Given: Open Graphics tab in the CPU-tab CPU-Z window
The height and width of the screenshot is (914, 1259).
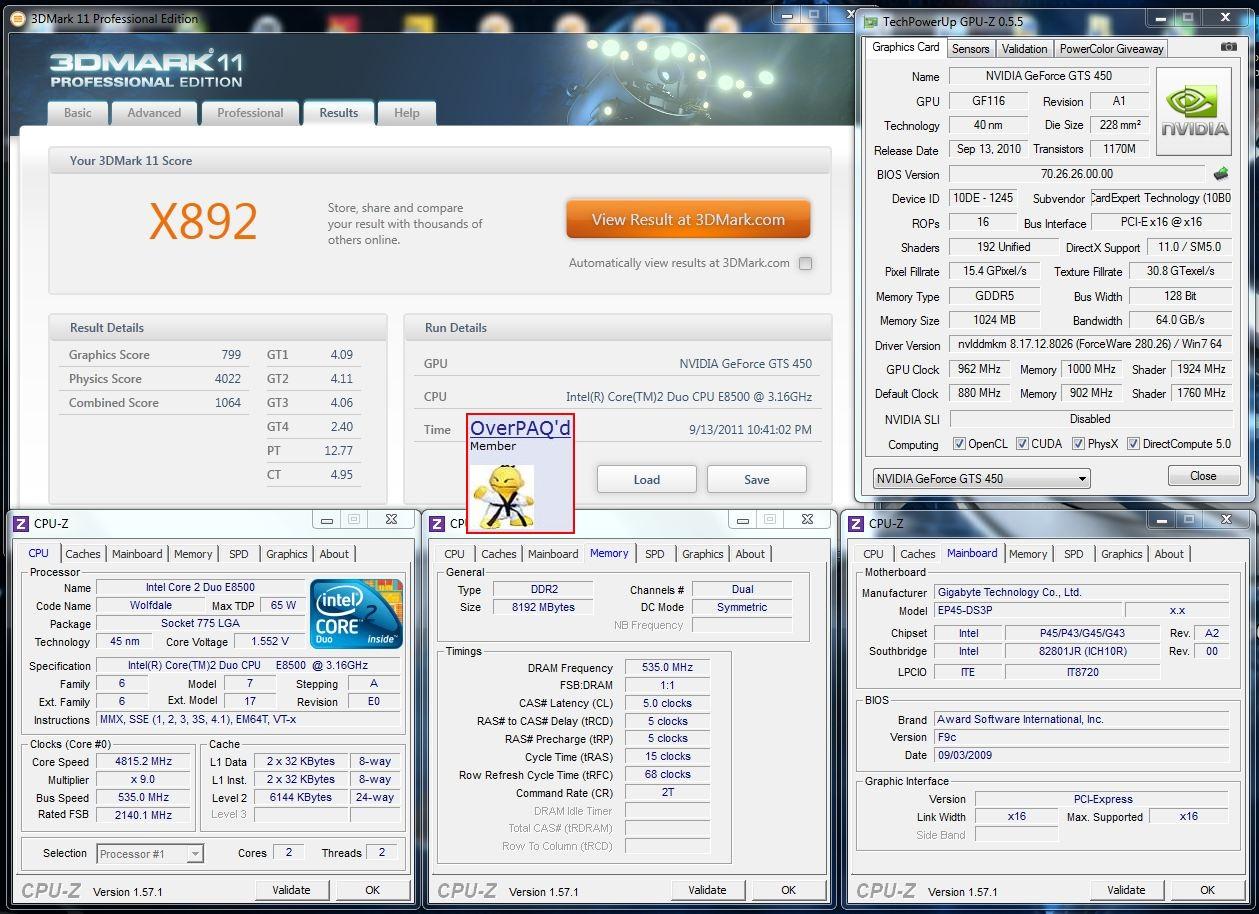Looking at the screenshot, I should (x=287, y=554).
